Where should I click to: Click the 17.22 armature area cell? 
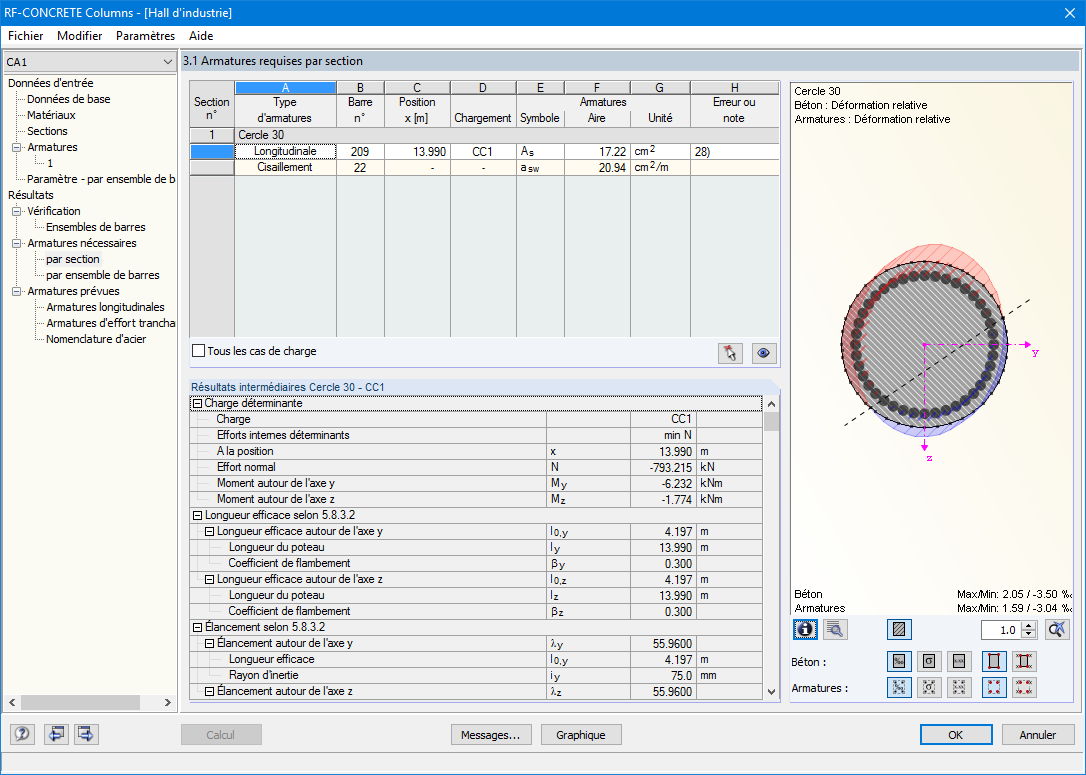coord(597,152)
